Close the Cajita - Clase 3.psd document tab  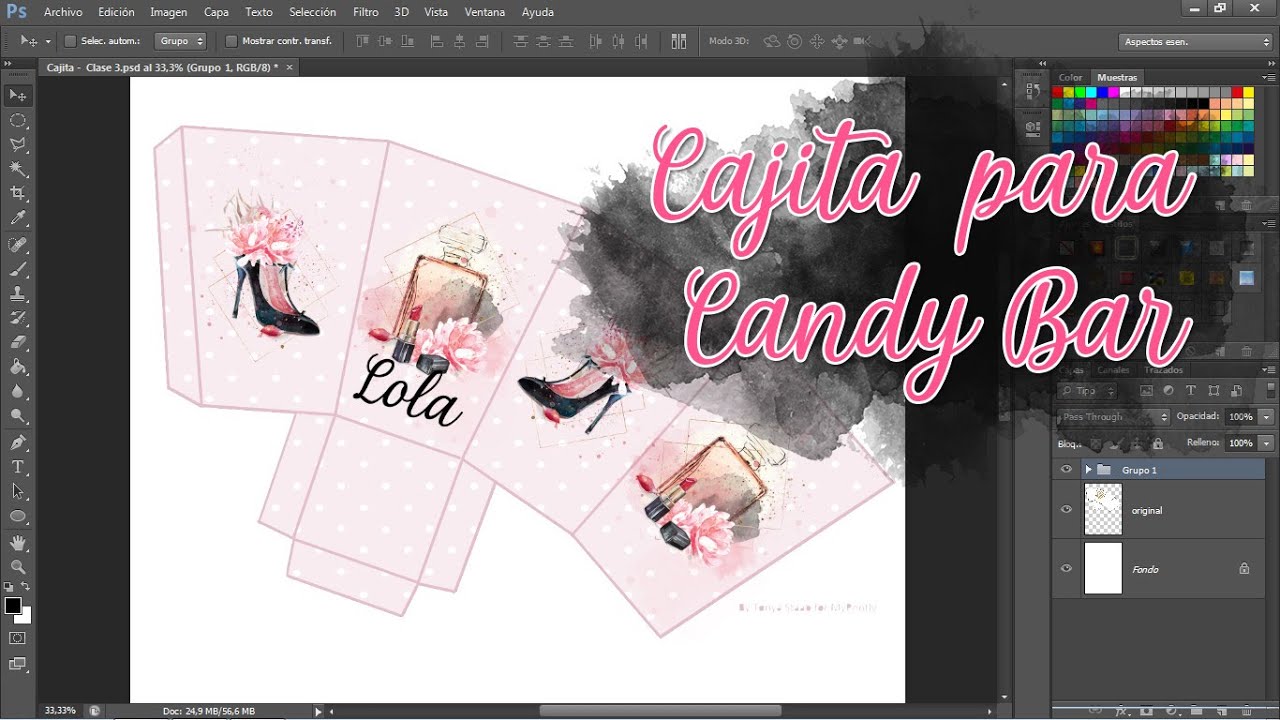pos(290,67)
